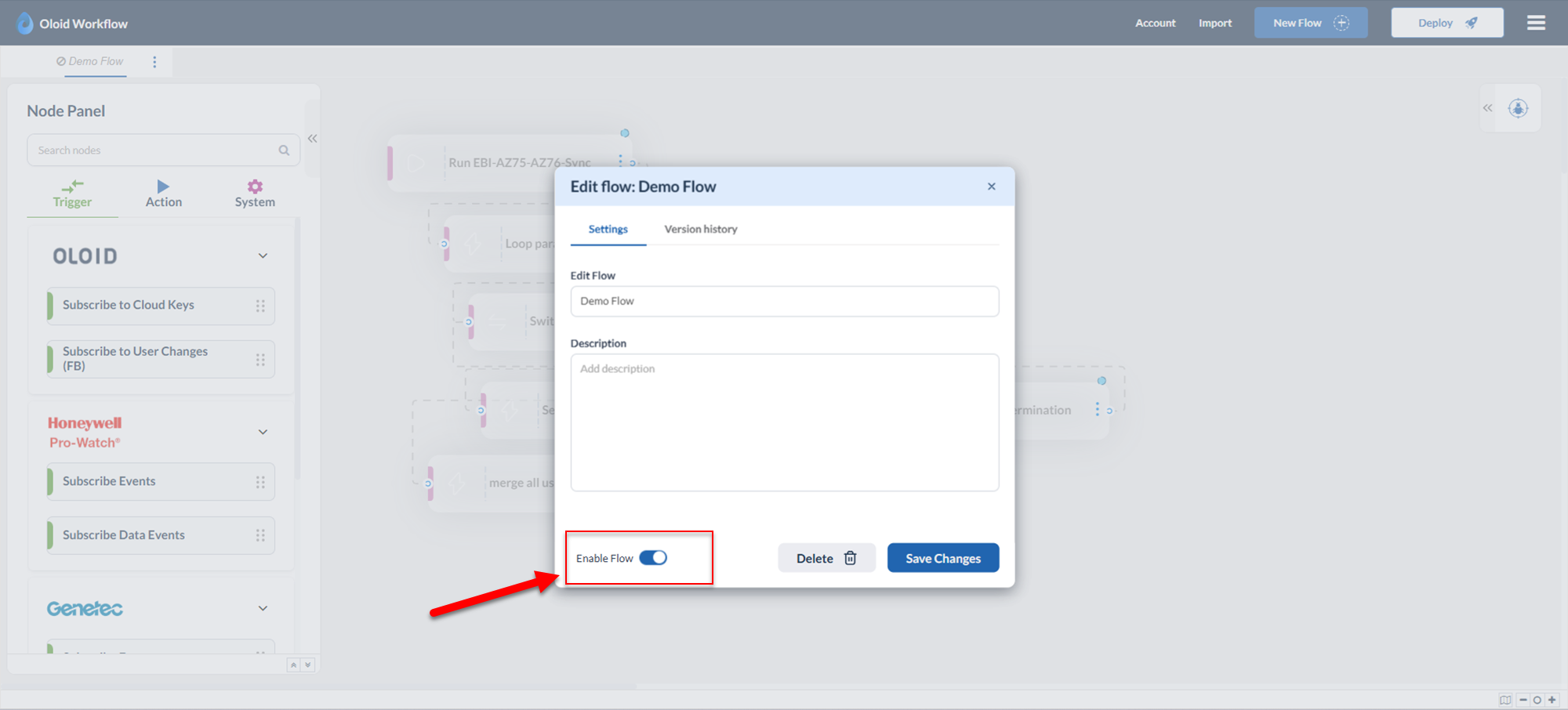The height and width of the screenshot is (710, 1568).
Task: Click the zoom out minus icon
Action: click(x=1523, y=700)
